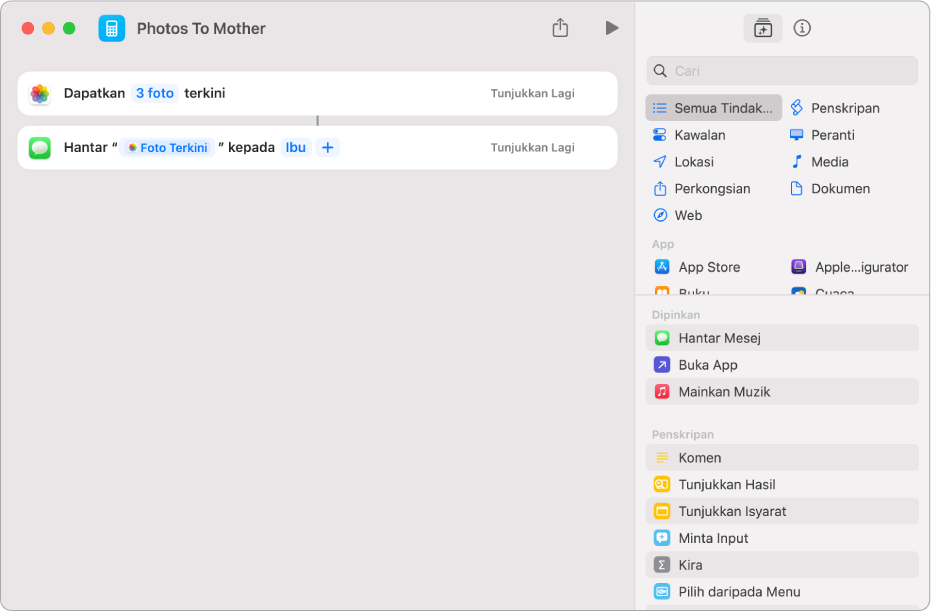Click the Messages icon in Hantar action

pyautogui.click(x=40, y=147)
